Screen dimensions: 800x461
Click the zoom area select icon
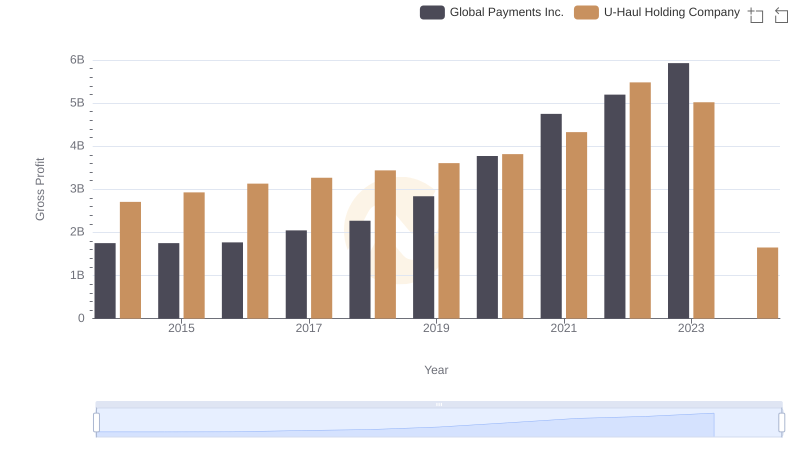click(756, 15)
